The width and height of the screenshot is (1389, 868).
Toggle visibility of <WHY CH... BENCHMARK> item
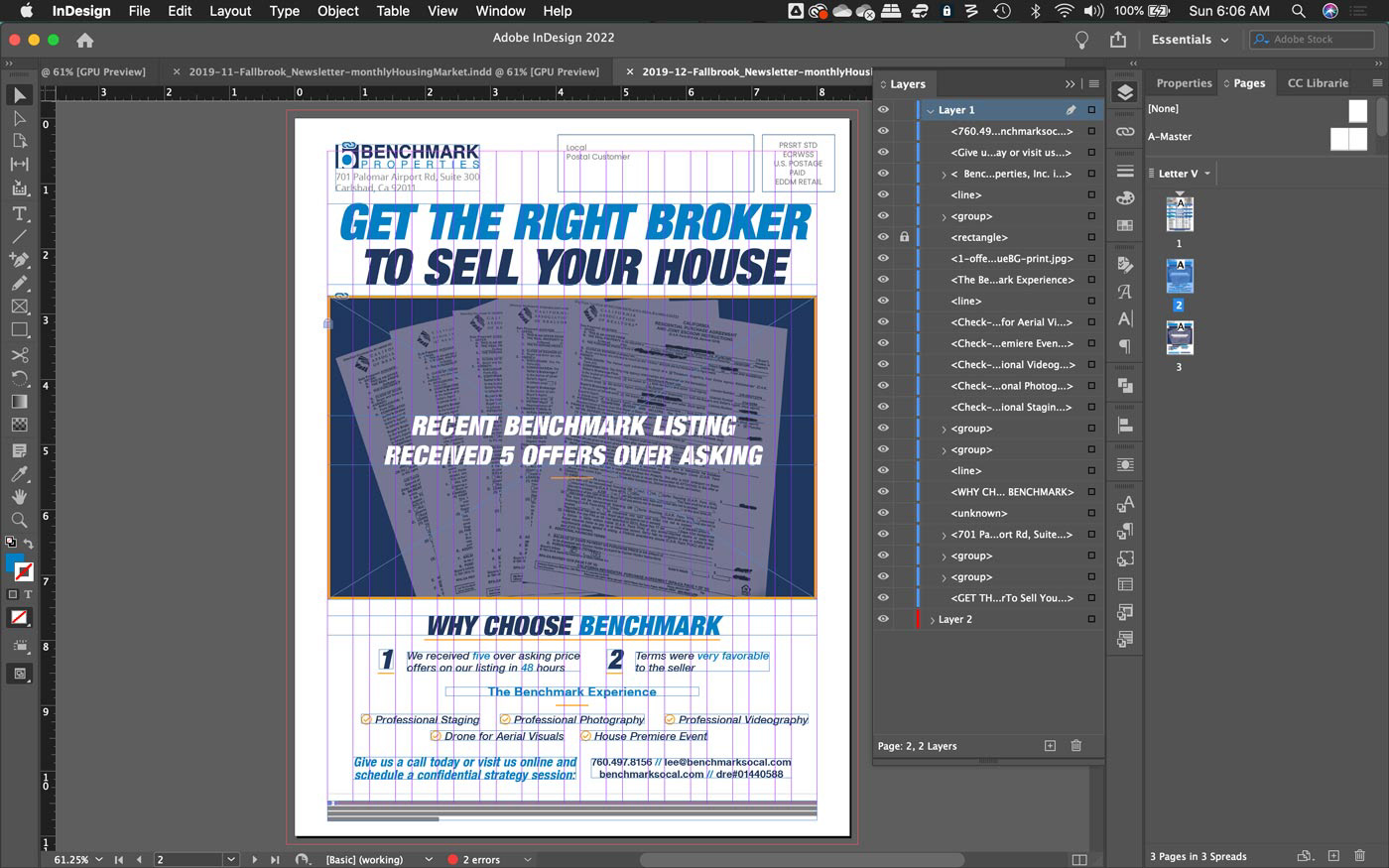coord(883,492)
